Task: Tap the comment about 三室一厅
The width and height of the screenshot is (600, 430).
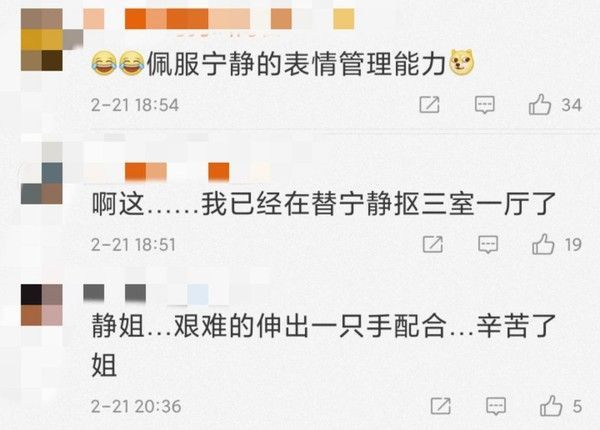Action: click(324, 203)
